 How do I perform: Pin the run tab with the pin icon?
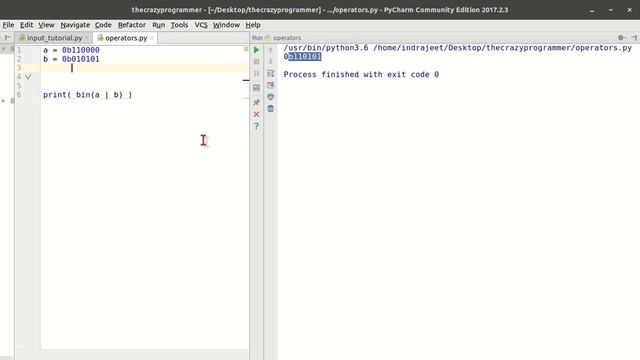tap(256, 102)
